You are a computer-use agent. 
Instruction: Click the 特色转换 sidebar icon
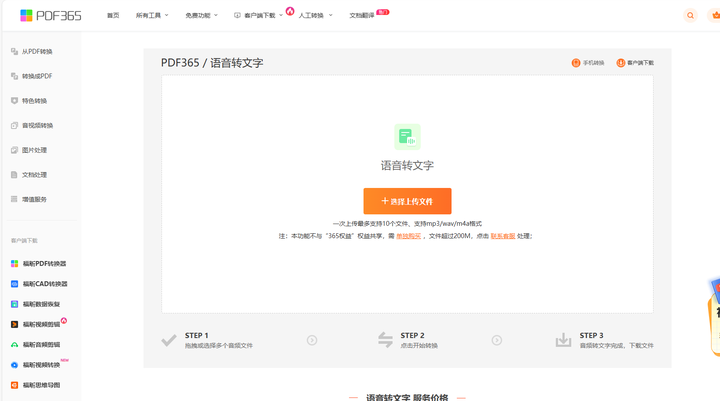pyautogui.click(x=14, y=101)
